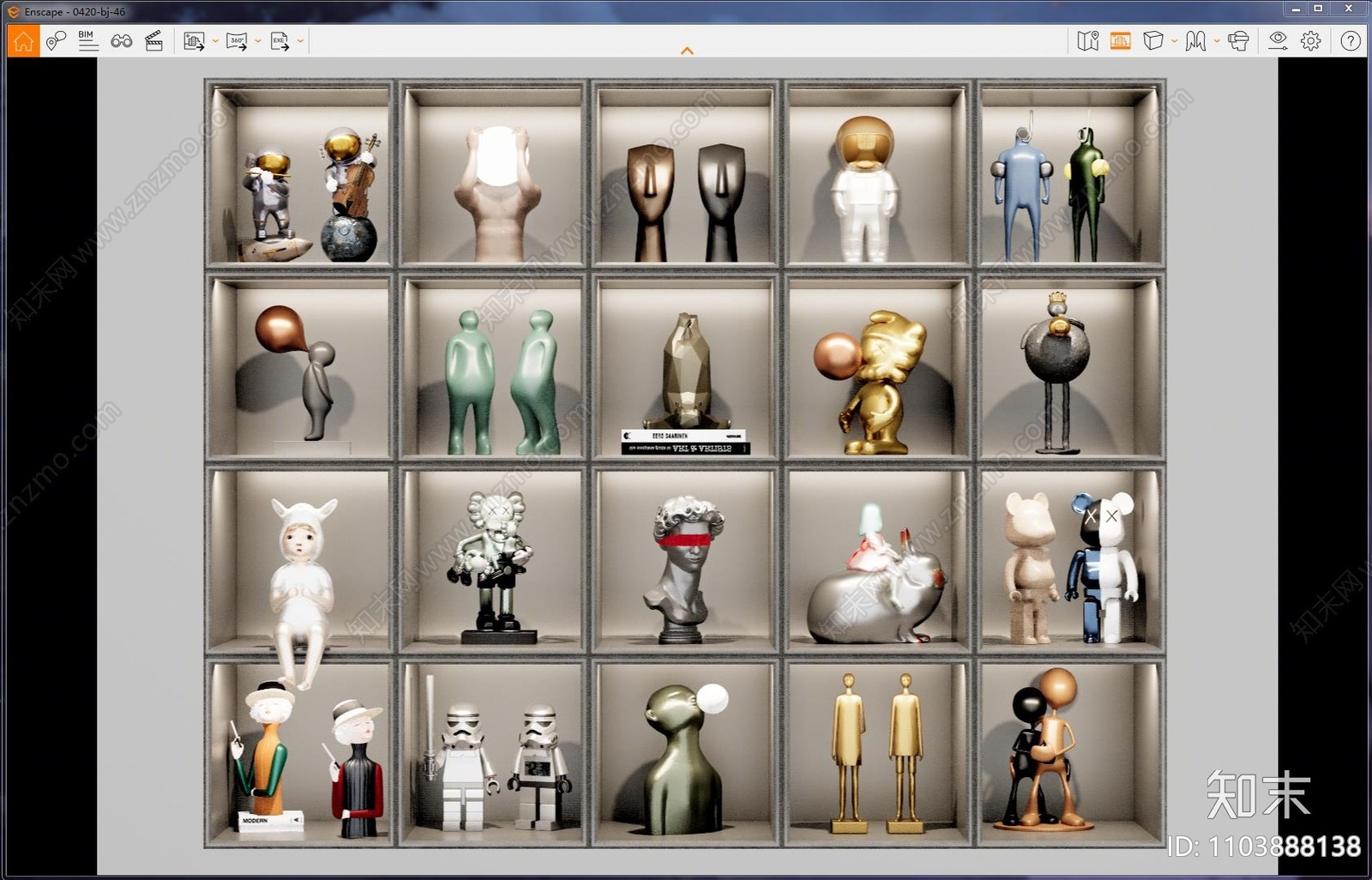Open general settings gear

tap(1310, 41)
